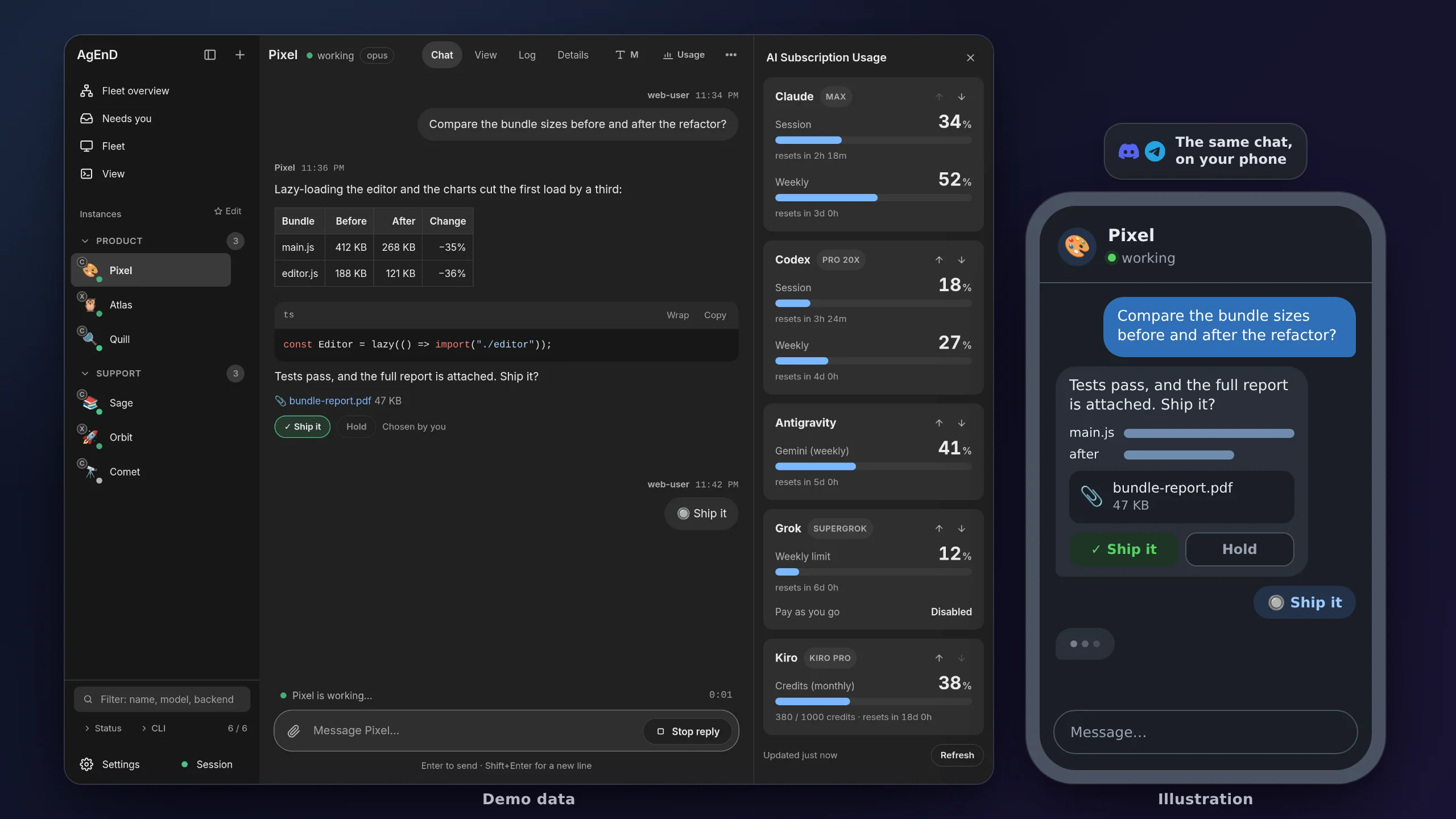Toggle Wrap on the code block
The width and height of the screenshot is (1456, 819).
677,315
